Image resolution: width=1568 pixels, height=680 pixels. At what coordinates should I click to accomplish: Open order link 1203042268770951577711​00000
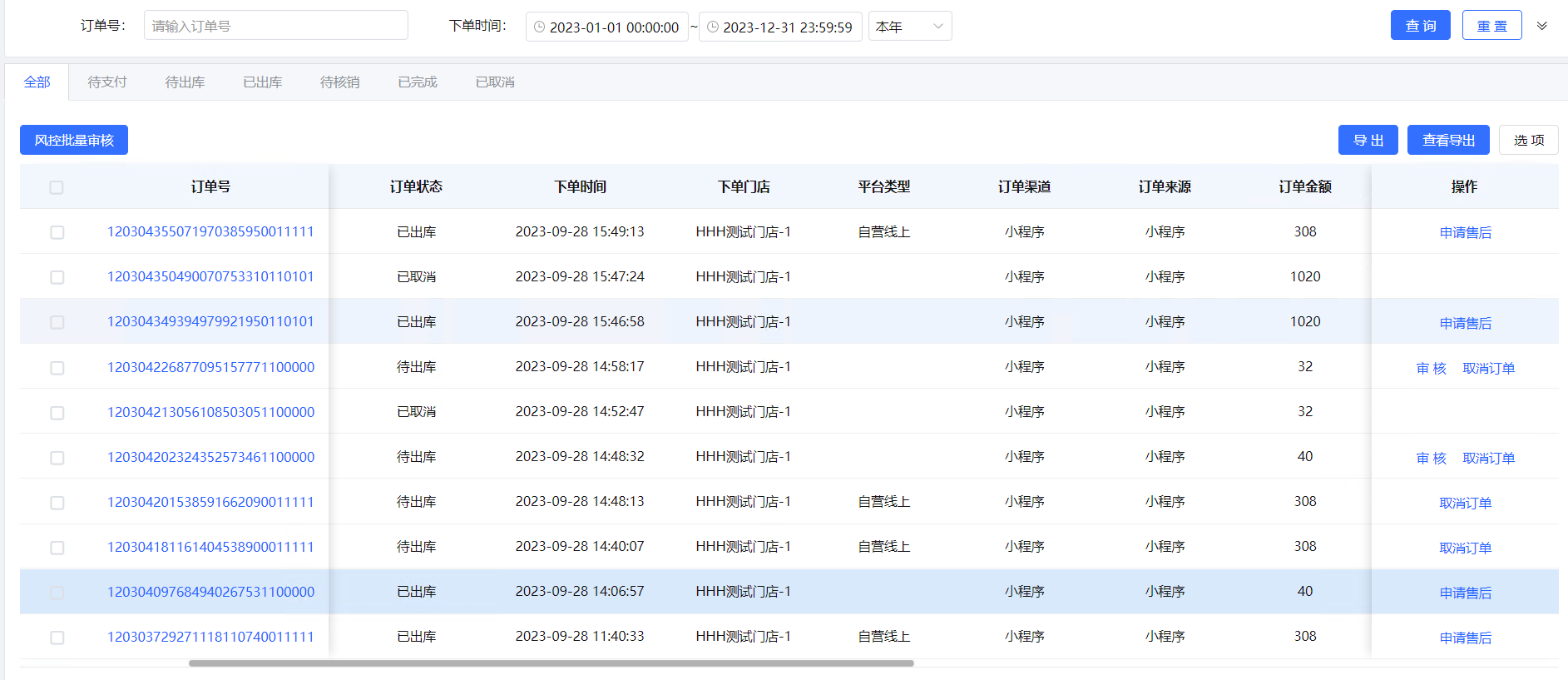210,368
